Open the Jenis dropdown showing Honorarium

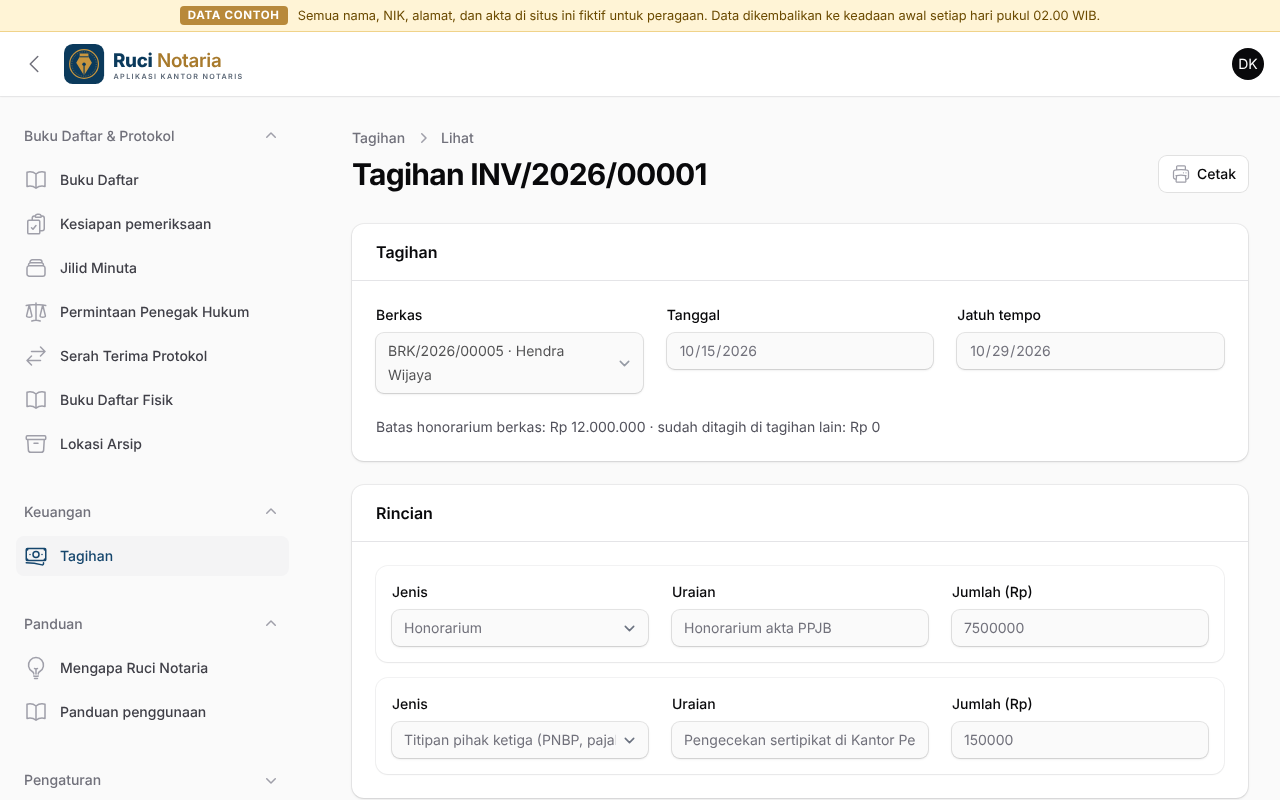[x=520, y=628]
